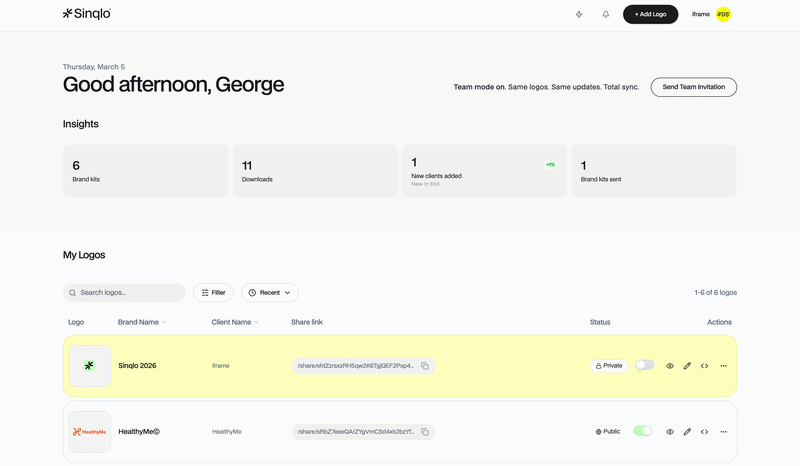800x466 pixels.
Task: Edit HealthyMe with pencil icon
Action: [687, 432]
